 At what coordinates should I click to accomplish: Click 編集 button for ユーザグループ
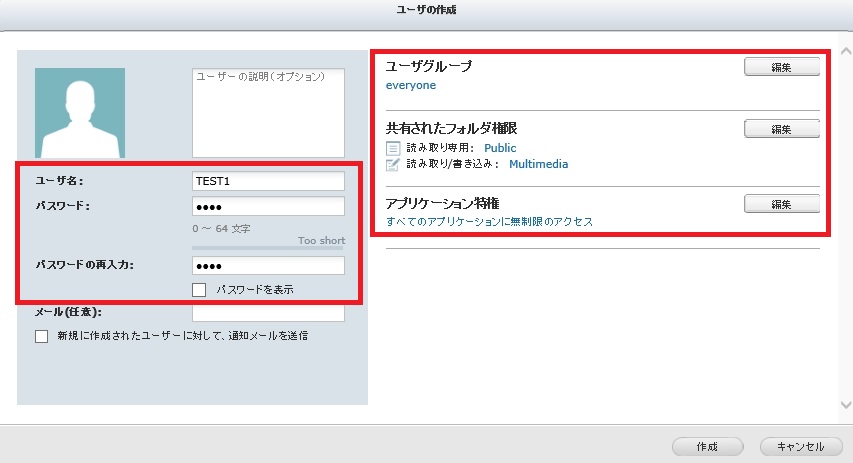[x=782, y=67]
